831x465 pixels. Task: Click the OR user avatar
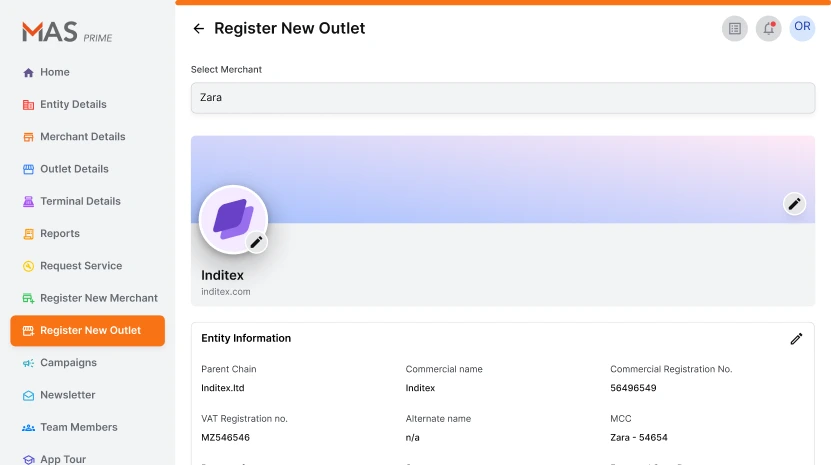tap(802, 28)
